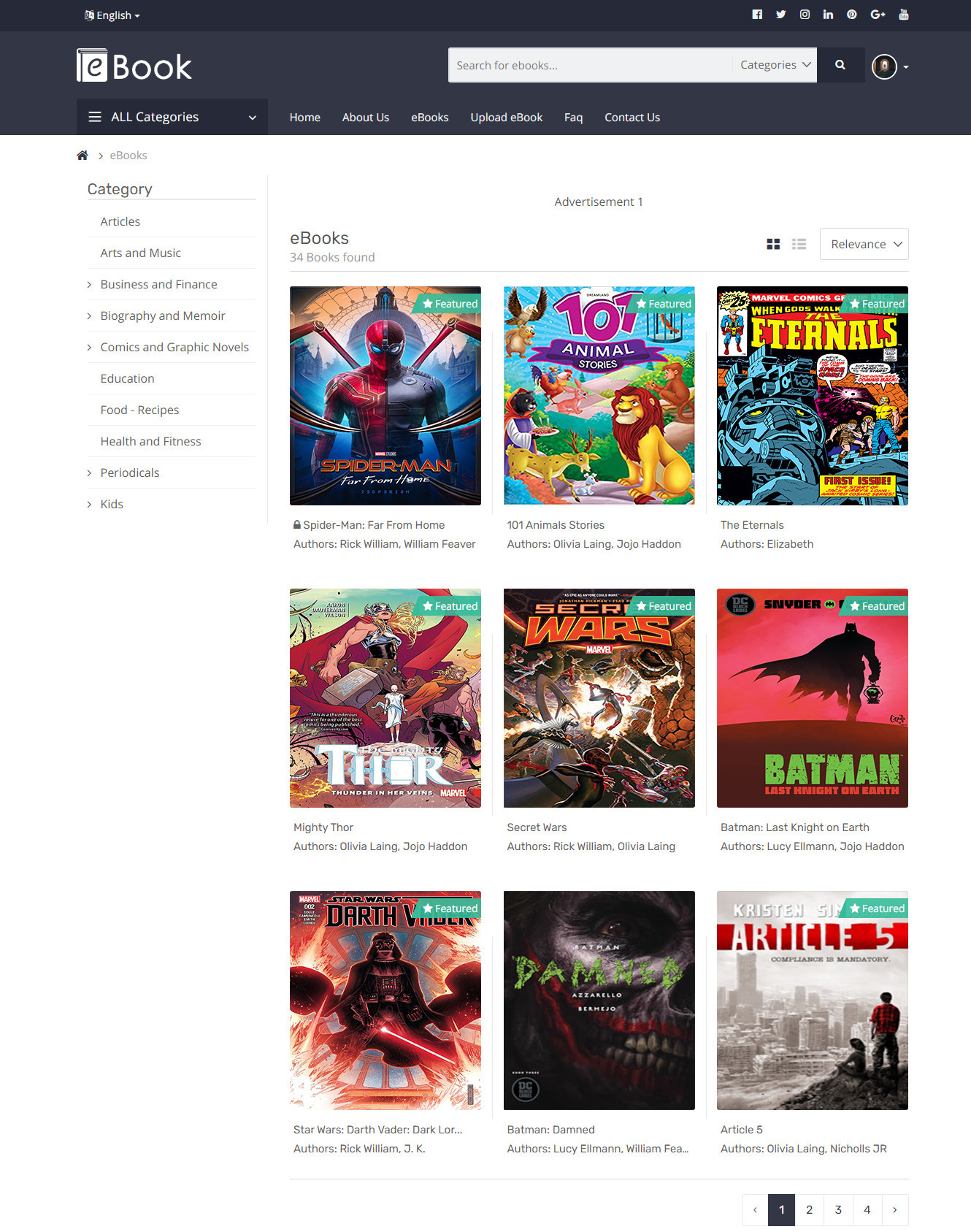The height and width of the screenshot is (1232, 971).
Task: Open the eBooks nav item
Action: pos(430,118)
